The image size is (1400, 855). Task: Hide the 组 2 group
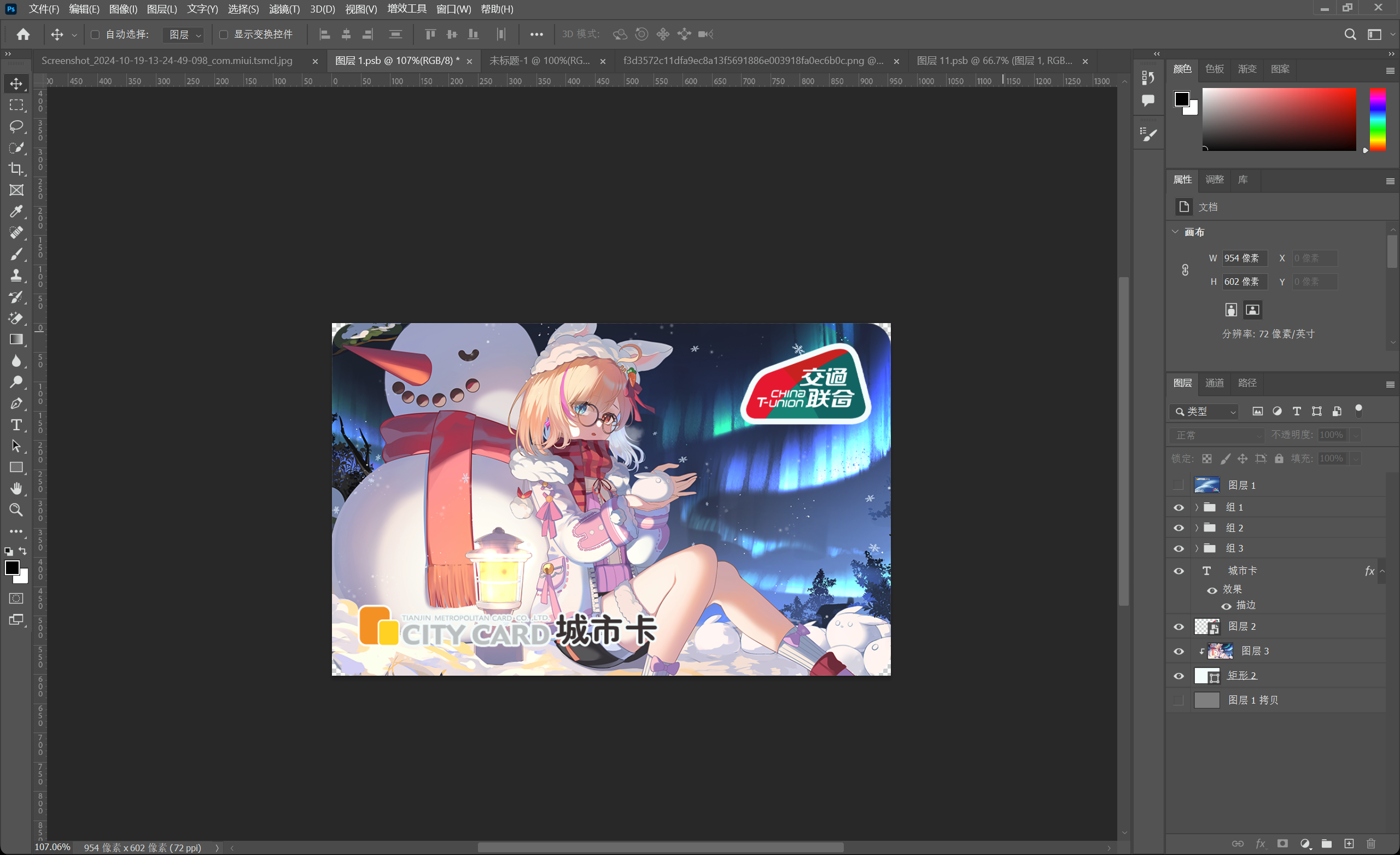tap(1179, 528)
